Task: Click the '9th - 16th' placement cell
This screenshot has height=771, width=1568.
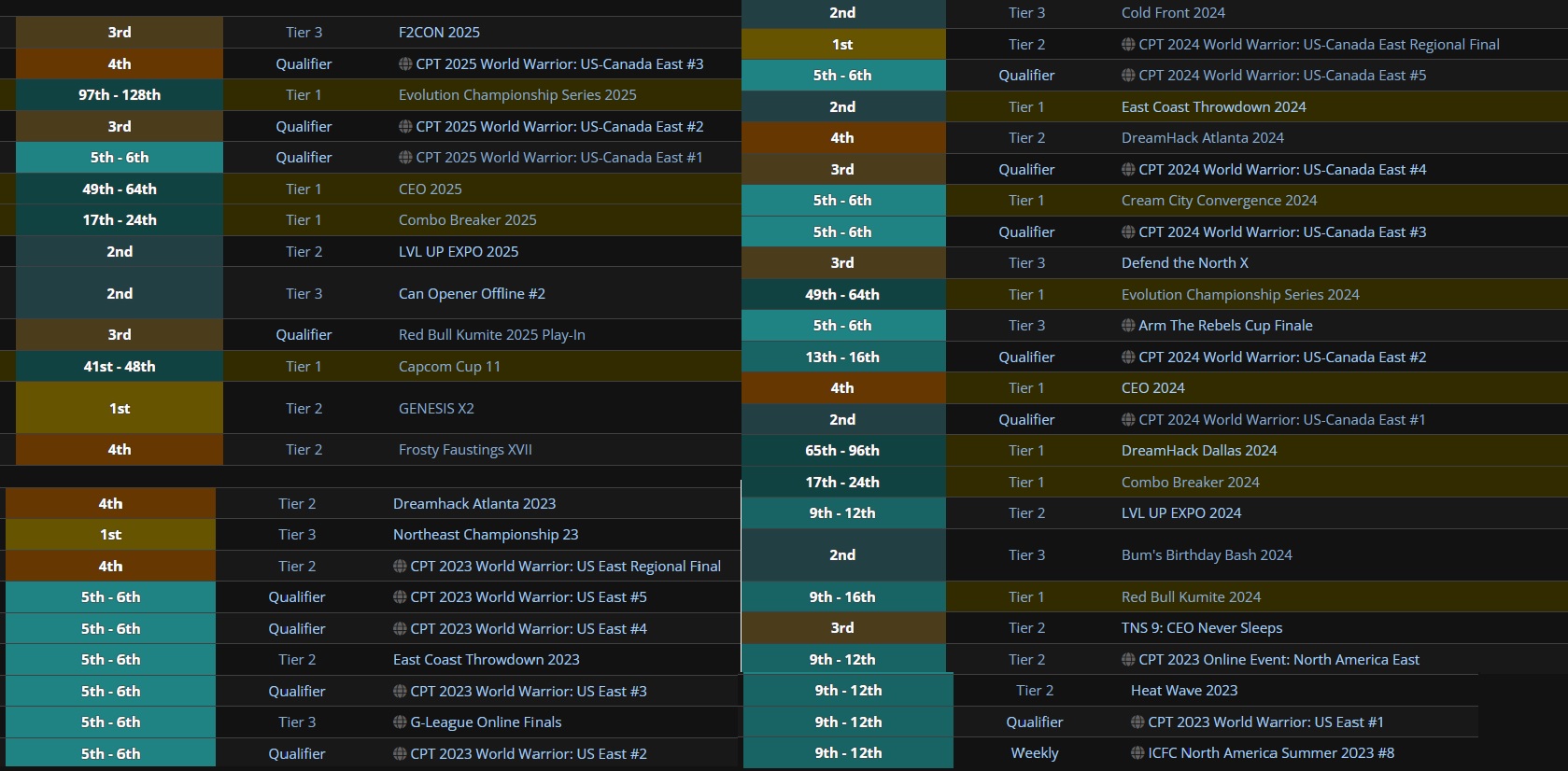Action: (x=842, y=597)
